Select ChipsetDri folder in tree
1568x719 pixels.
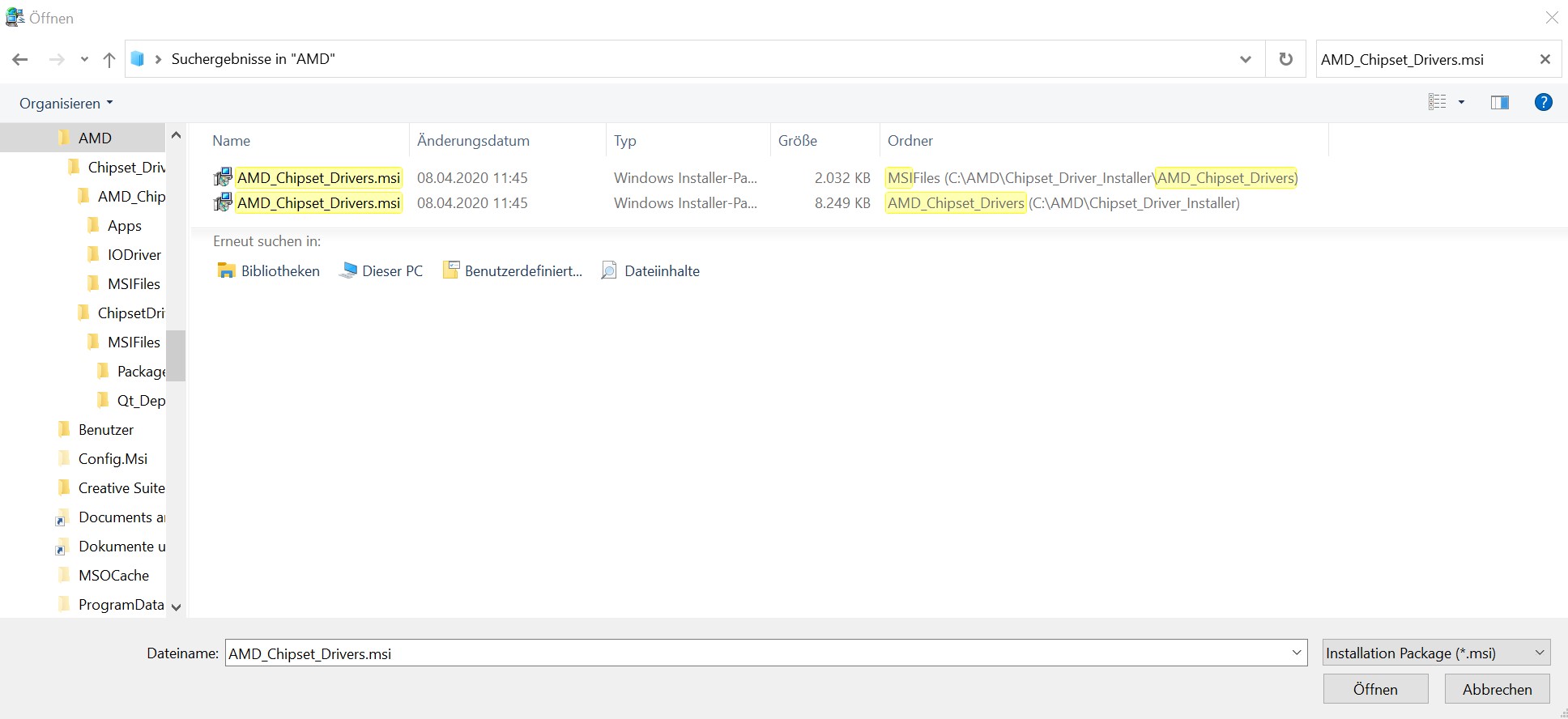pyautogui.click(x=122, y=313)
